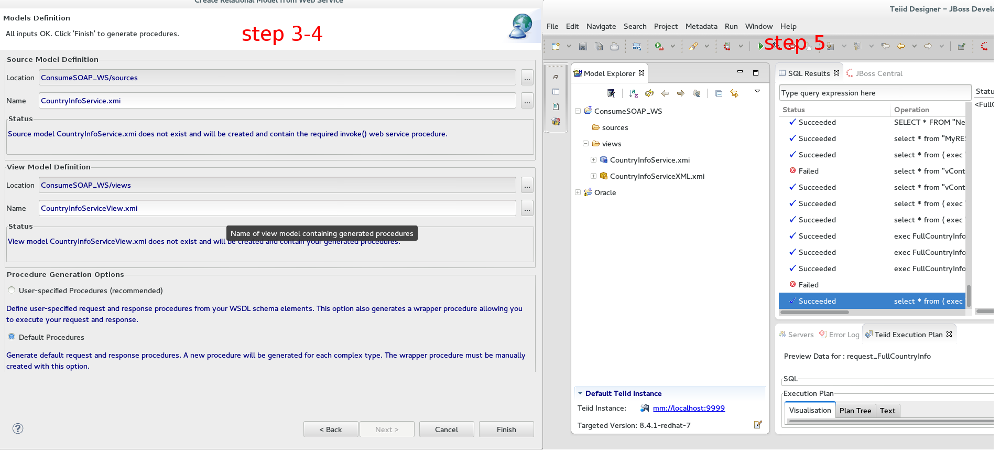Open the Metadata menu
Image resolution: width=1000 pixels, height=451 pixels.
tap(701, 26)
